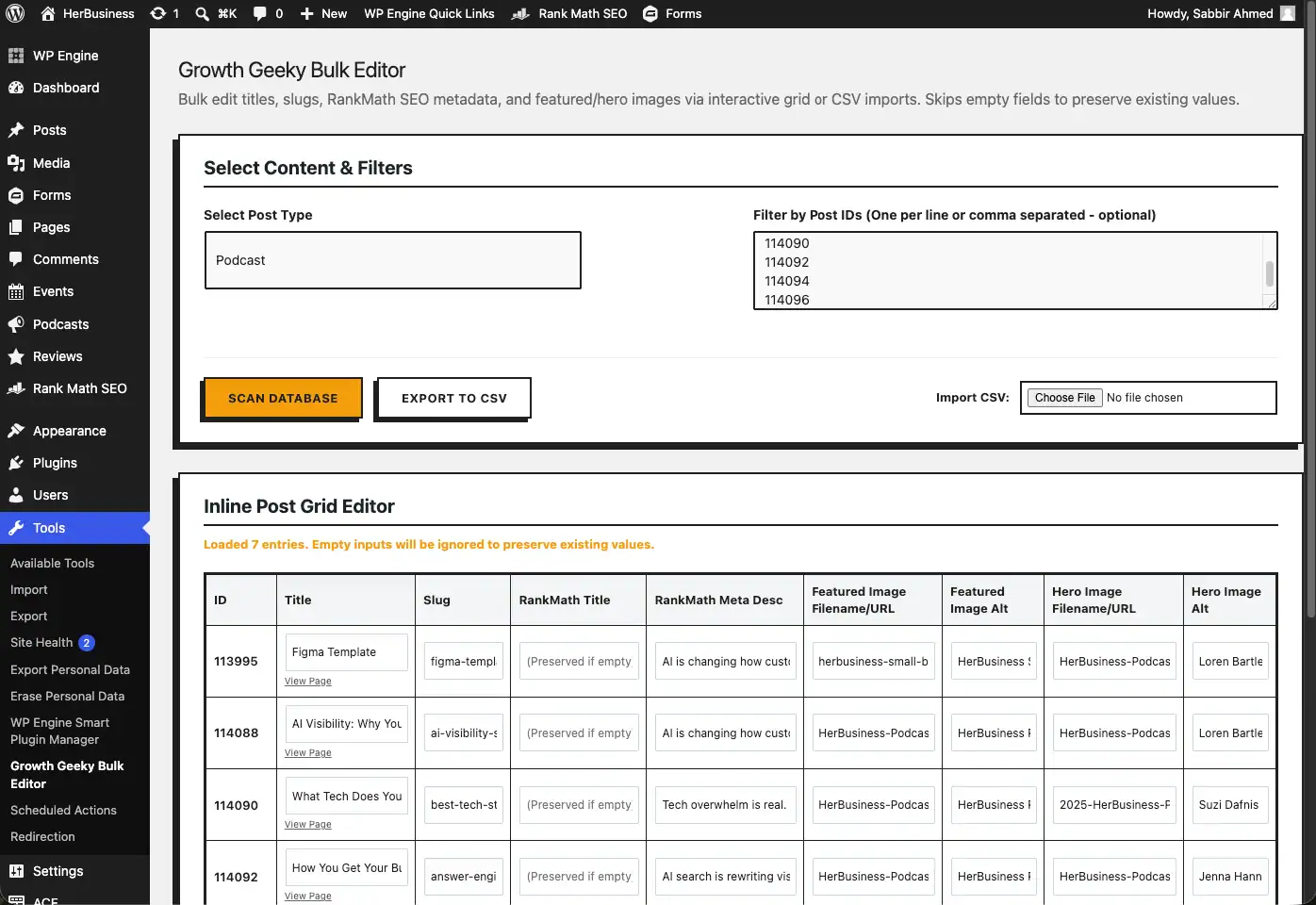
Task: Edit the Suzi Dafnis hero alt field
Action: click(1230, 805)
